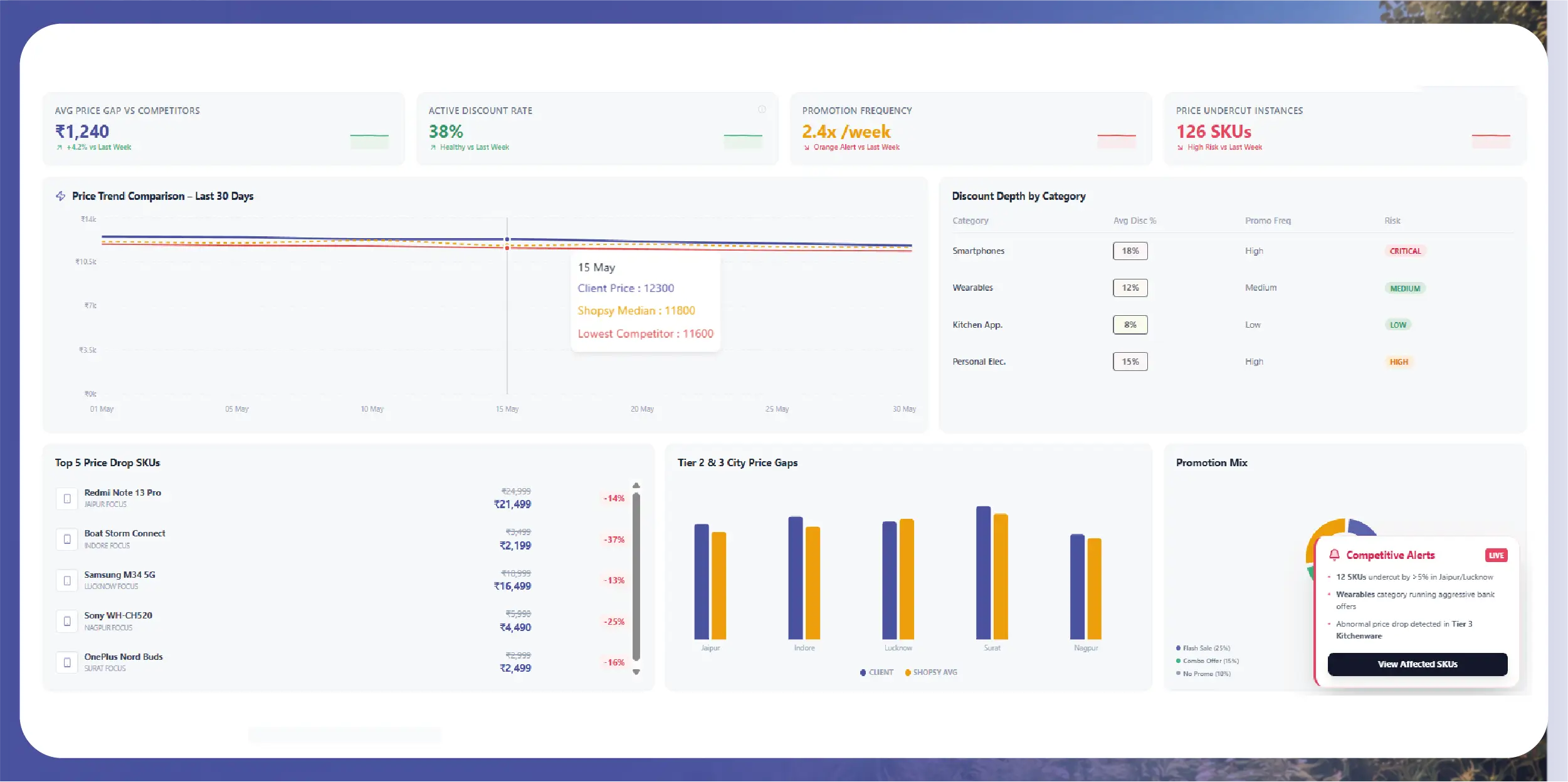1568x782 pixels.
Task: Click the Samsung M34 5G product icon
Action: point(66,580)
